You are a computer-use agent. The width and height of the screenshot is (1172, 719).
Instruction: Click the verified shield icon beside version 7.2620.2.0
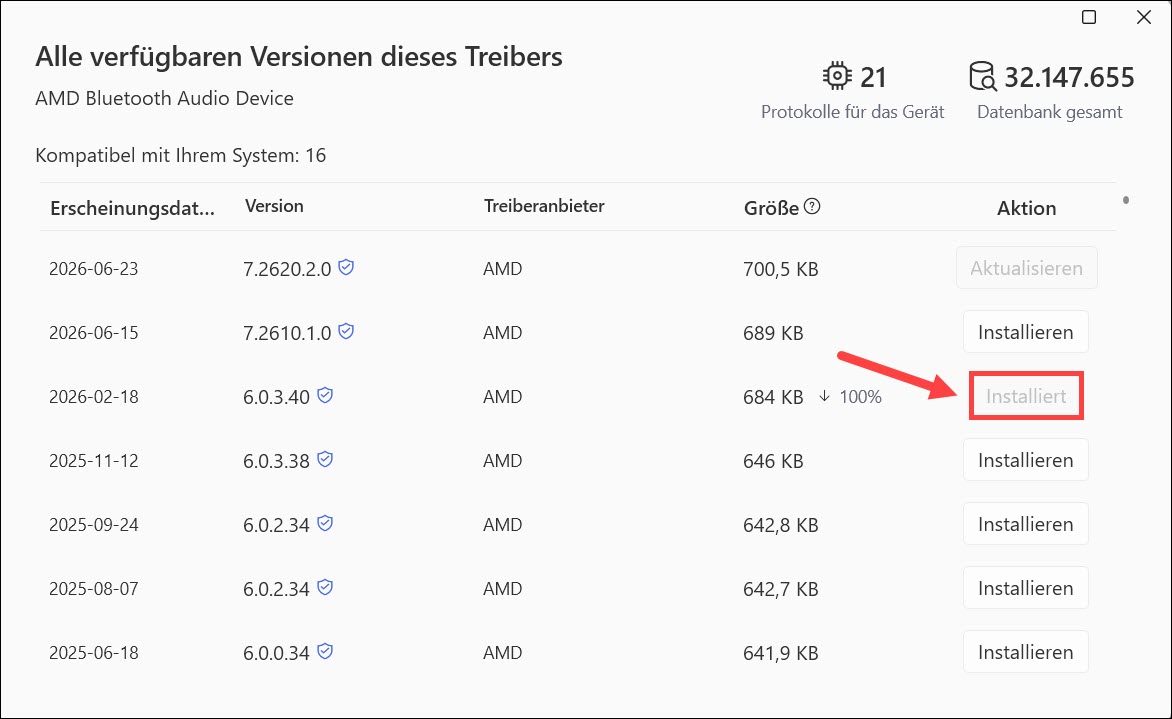tap(346, 267)
